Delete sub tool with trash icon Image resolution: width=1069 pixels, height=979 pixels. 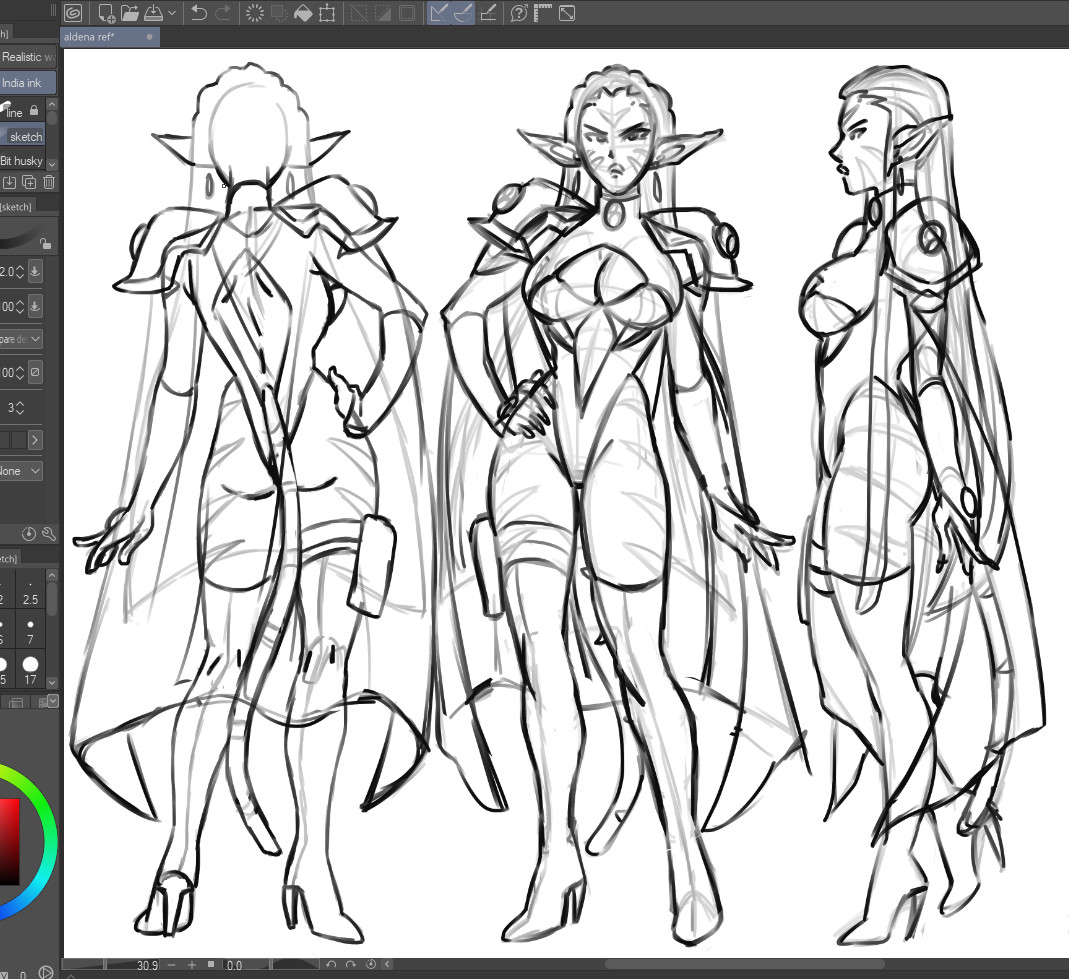49,182
